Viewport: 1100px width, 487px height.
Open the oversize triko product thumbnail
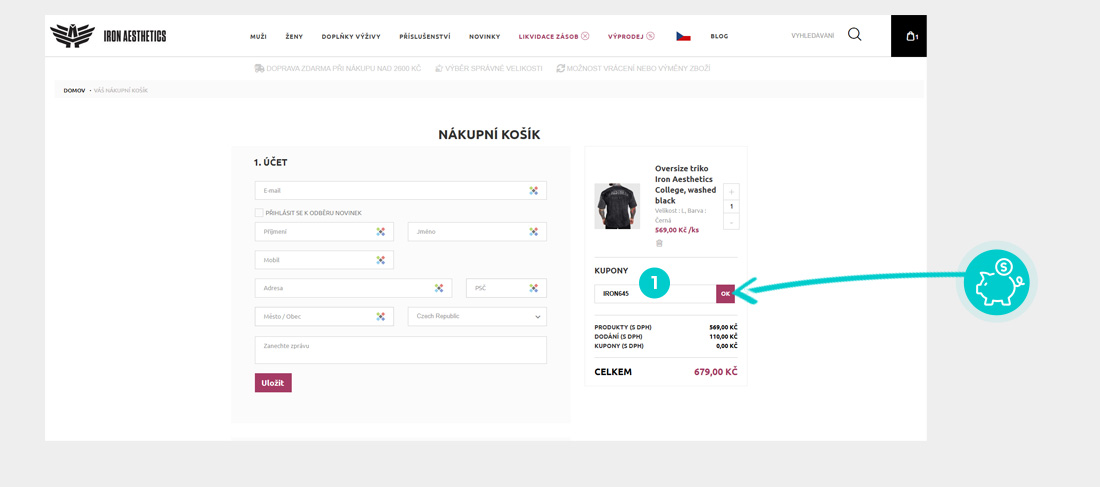point(617,206)
